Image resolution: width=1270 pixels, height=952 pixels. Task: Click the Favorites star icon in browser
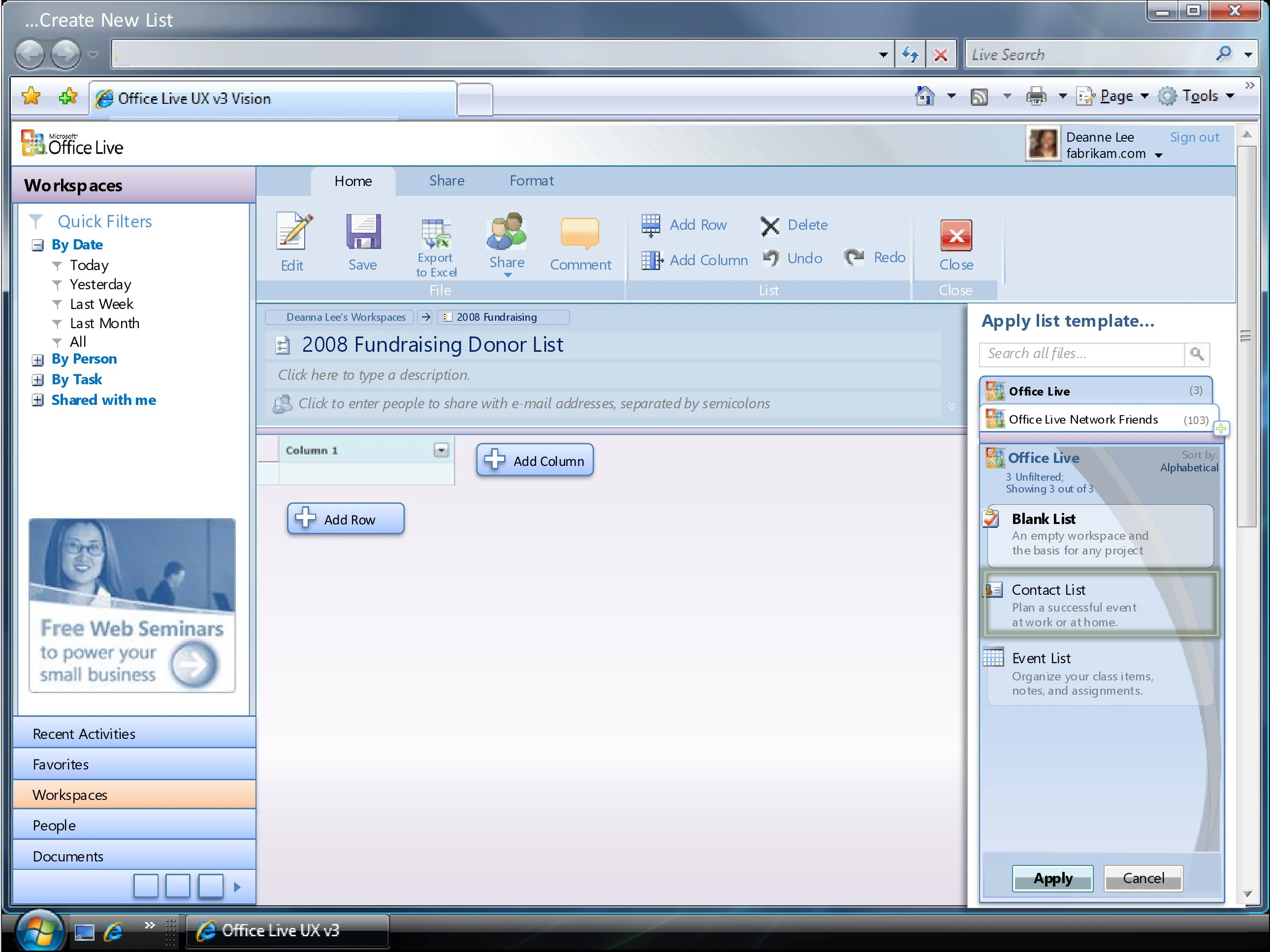31,96
